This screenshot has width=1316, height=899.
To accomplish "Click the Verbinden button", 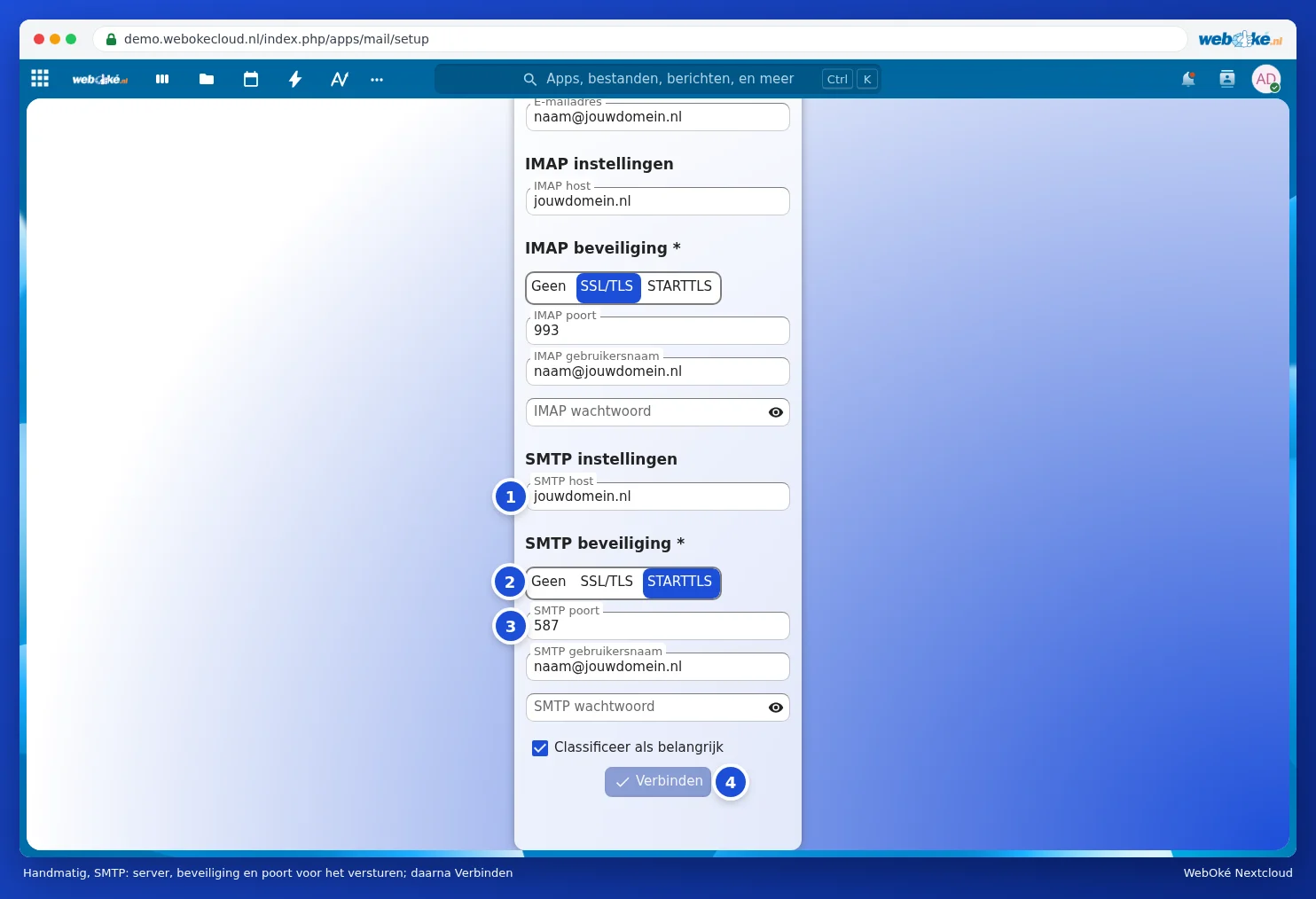I will [x=658, y=781].
